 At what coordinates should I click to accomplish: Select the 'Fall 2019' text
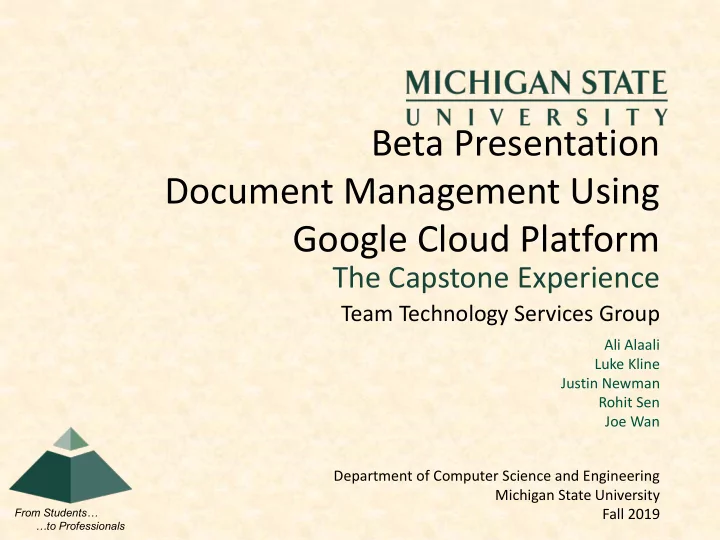[631, 514]
